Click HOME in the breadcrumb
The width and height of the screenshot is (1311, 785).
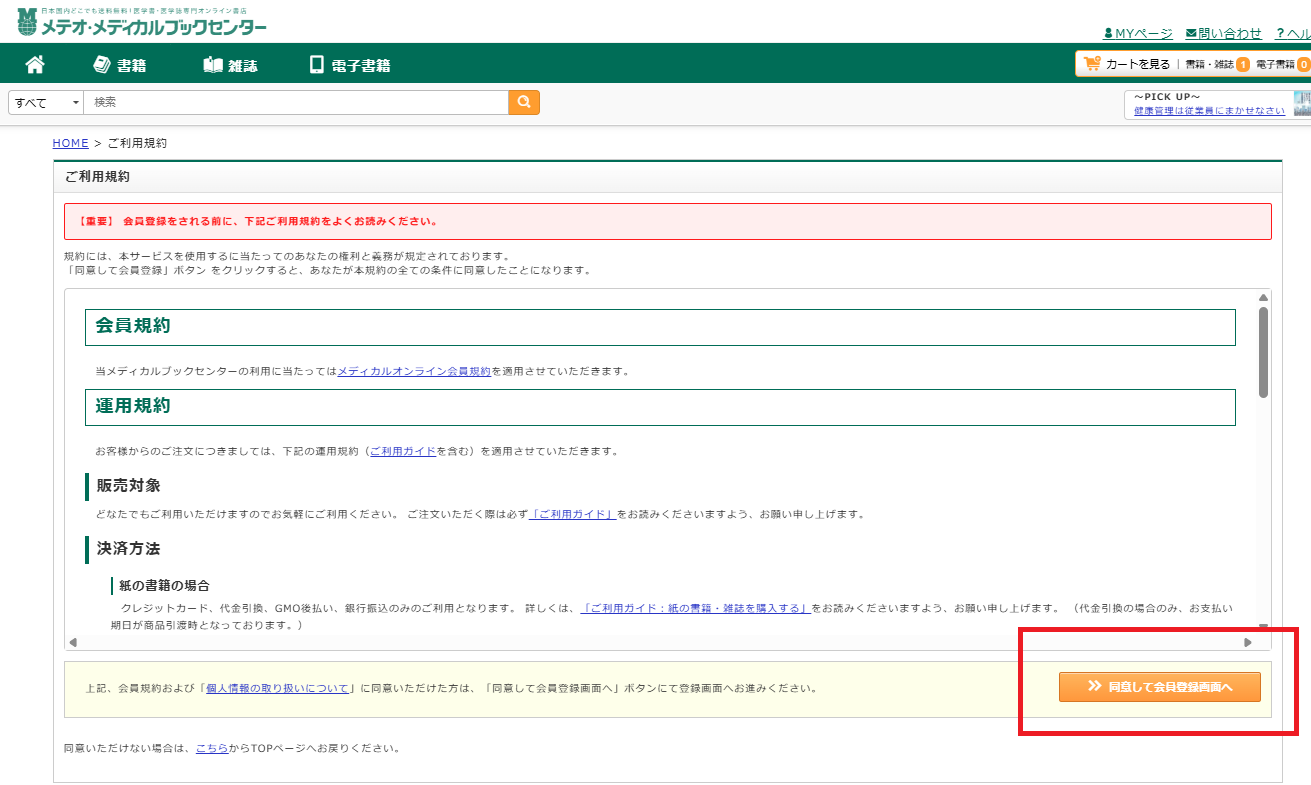(70, 143)
